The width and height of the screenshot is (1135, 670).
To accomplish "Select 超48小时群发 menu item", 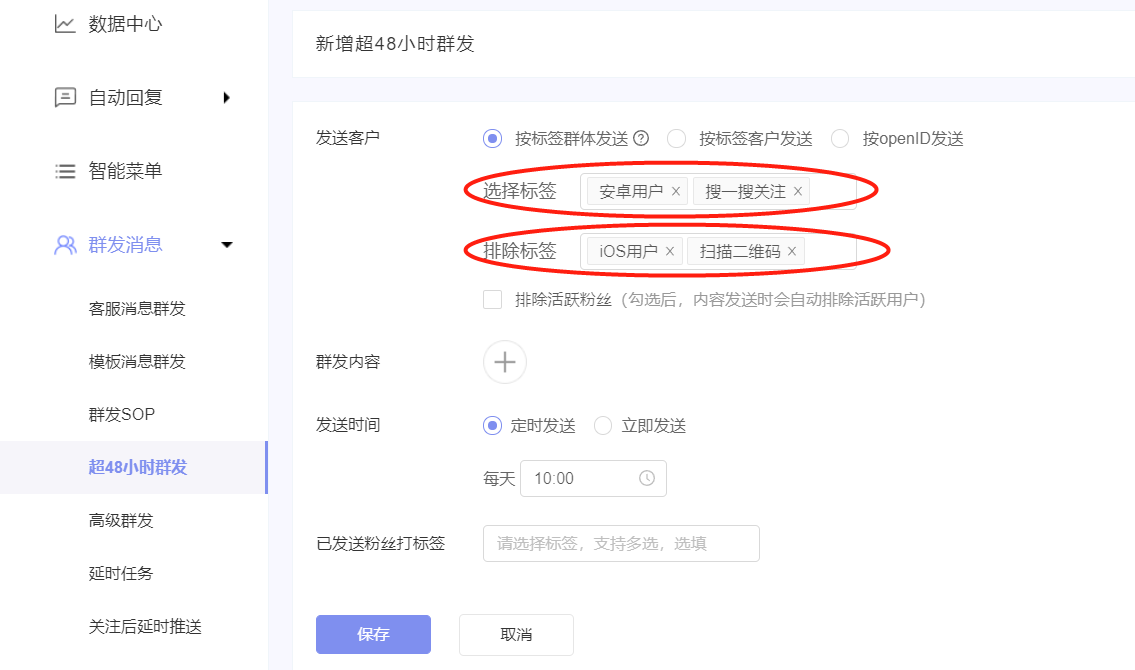I will (x=134, y=467).
